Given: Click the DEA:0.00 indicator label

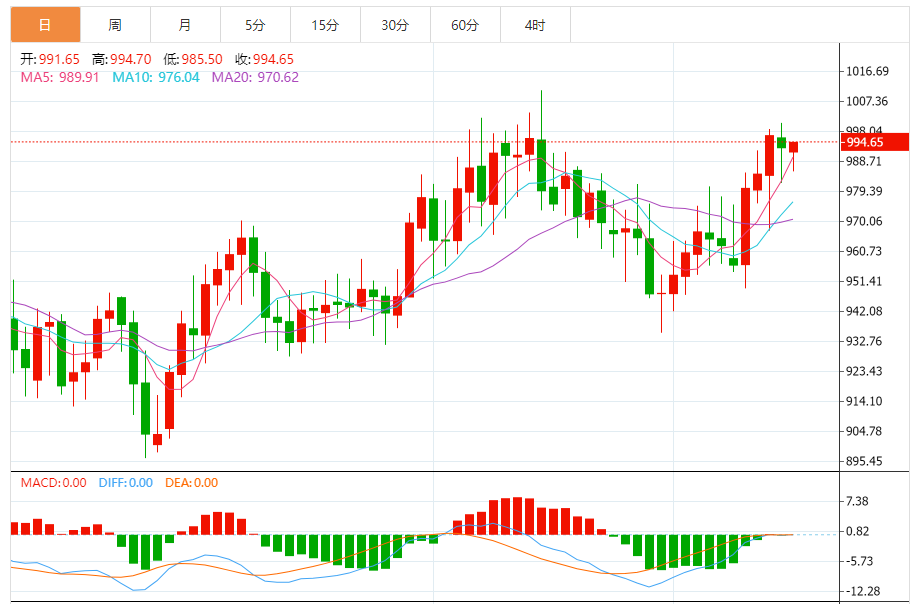Looking at the screenshot, I should [x=192, y=482].
